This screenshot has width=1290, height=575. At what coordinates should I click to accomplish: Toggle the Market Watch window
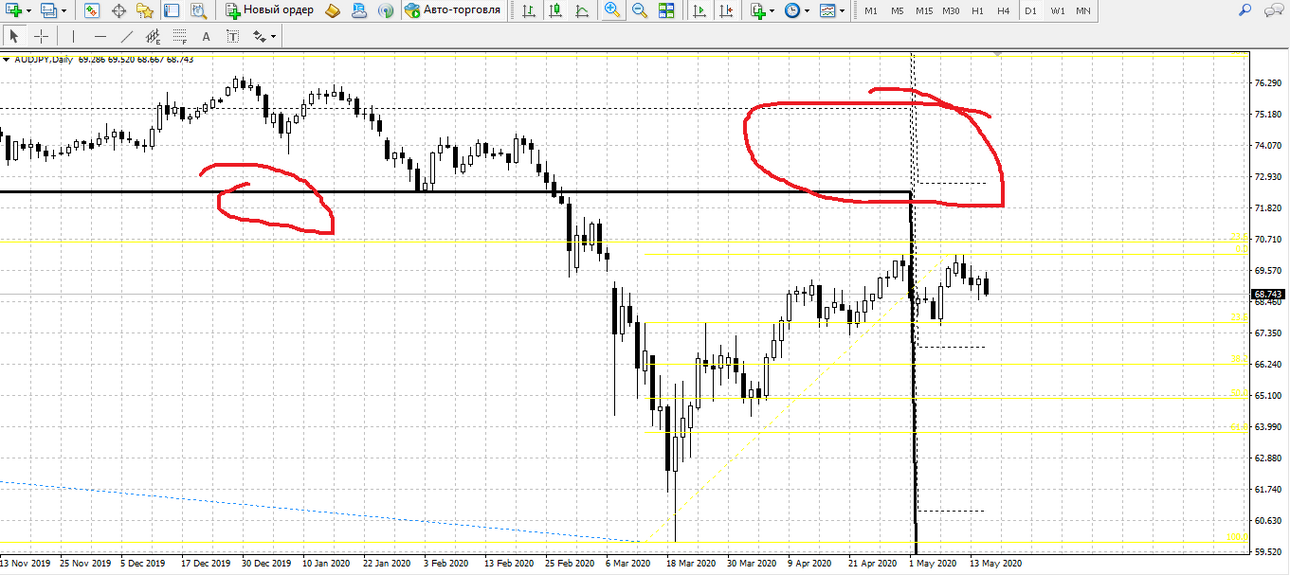pos(92,10)
